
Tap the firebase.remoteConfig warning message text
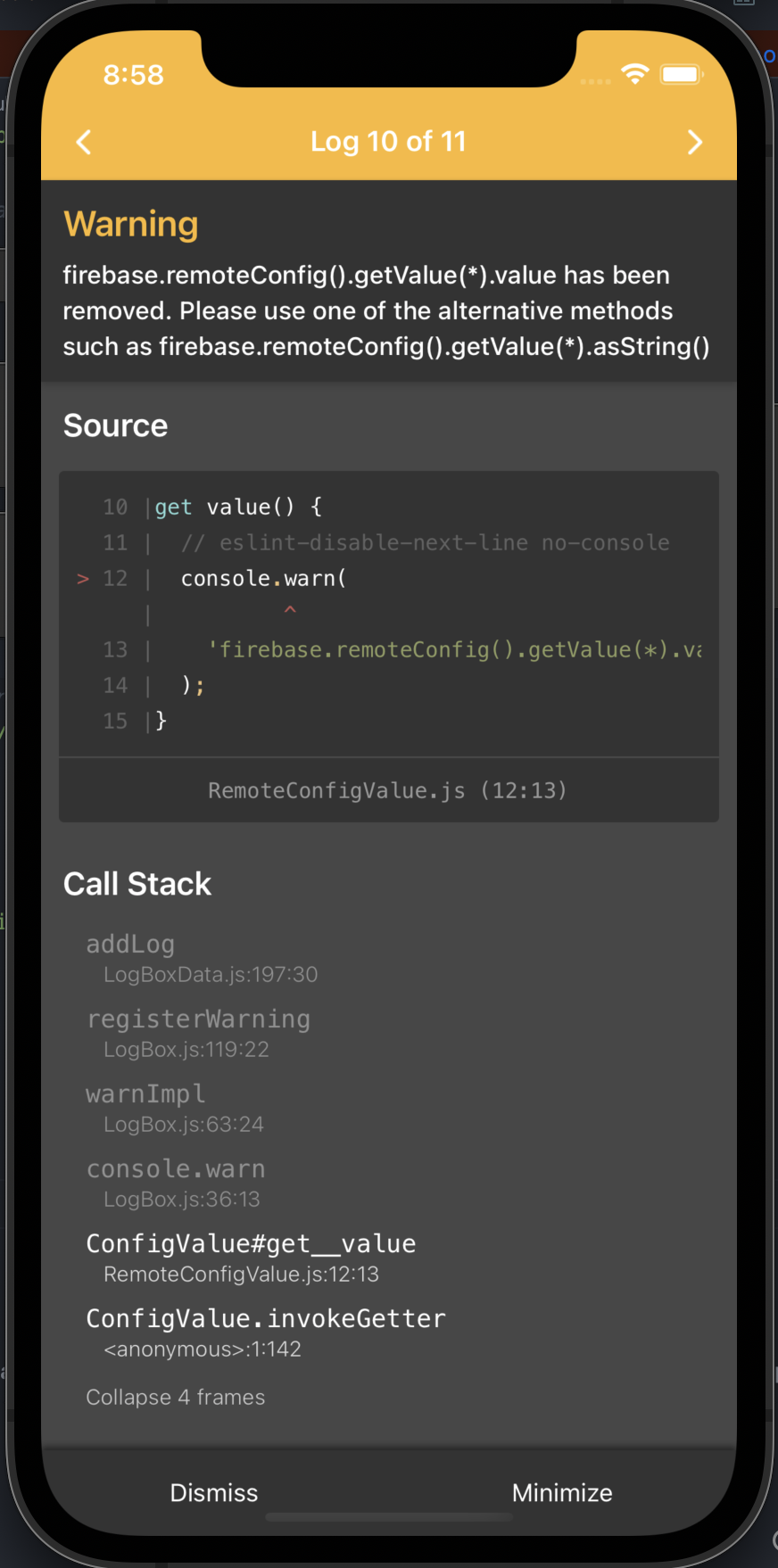click(386, 310)
